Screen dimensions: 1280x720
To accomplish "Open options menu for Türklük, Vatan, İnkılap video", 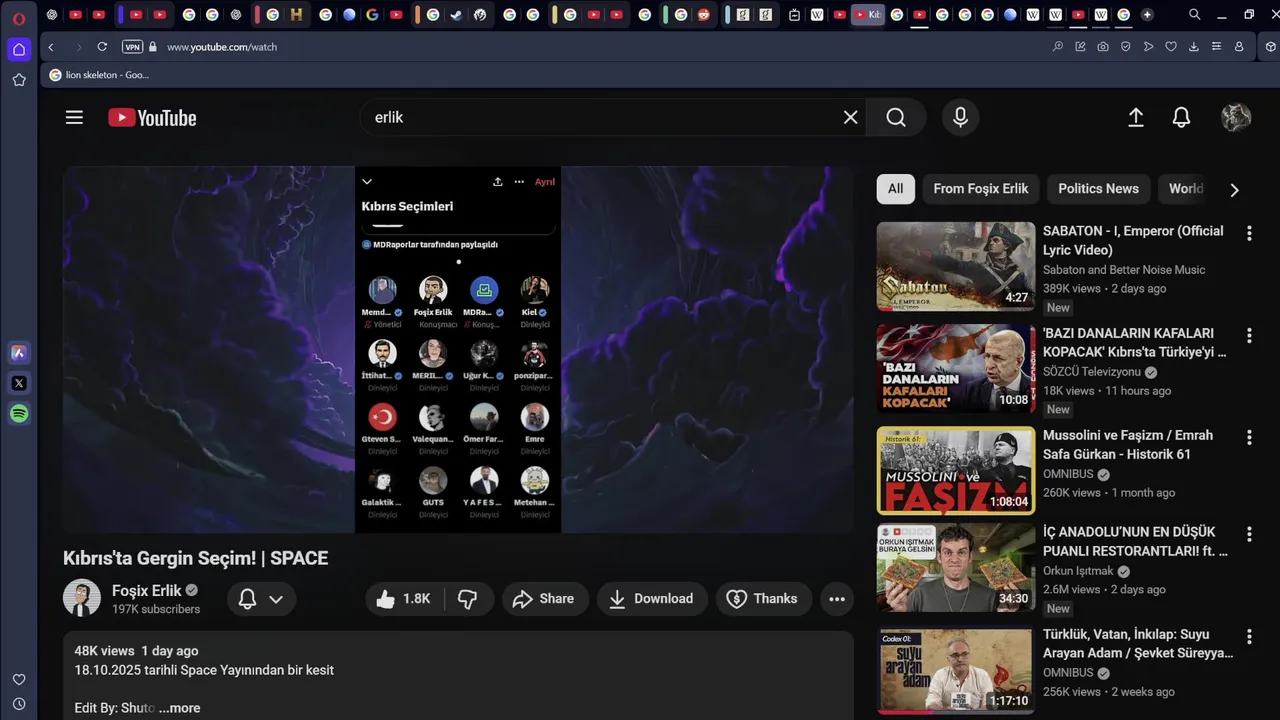I will 1249,636.
